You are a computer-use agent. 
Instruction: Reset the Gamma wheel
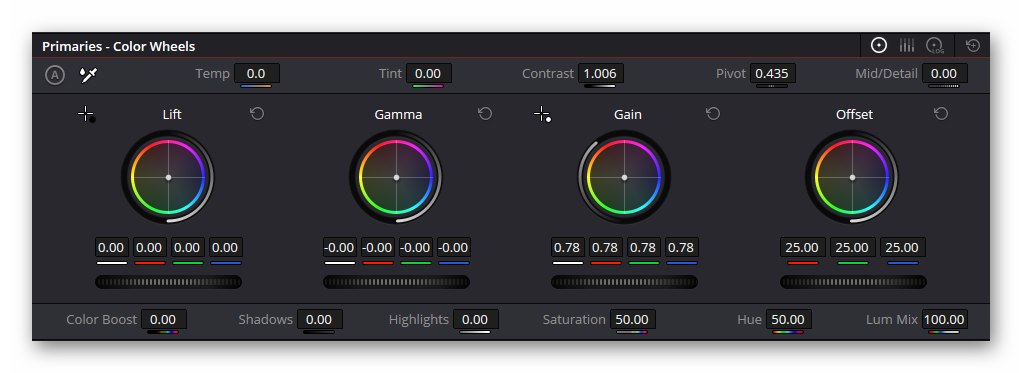click(x=485, y=114)
